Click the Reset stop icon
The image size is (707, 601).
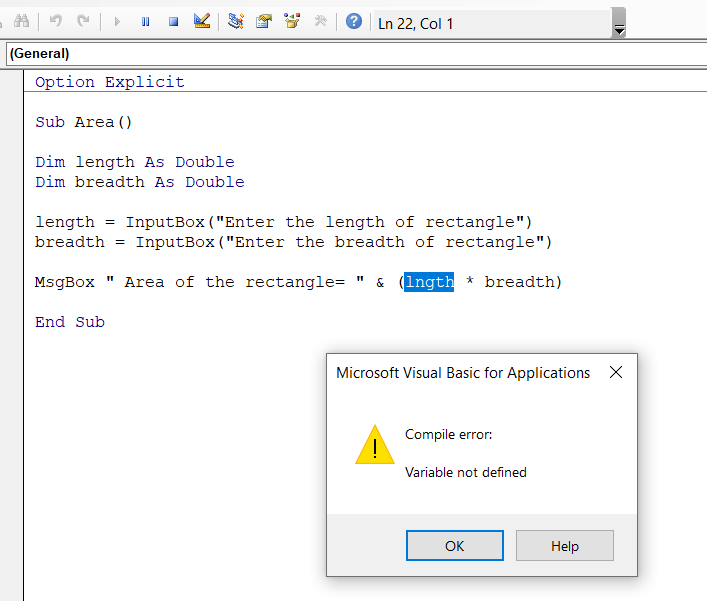[173, 21]
